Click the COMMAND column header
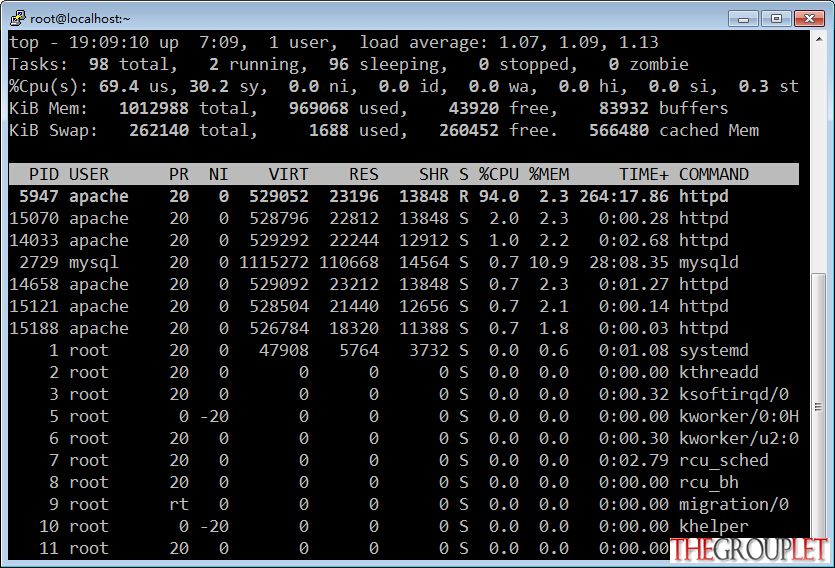Screen dimensions: 835x568 [x=714, y=174]
